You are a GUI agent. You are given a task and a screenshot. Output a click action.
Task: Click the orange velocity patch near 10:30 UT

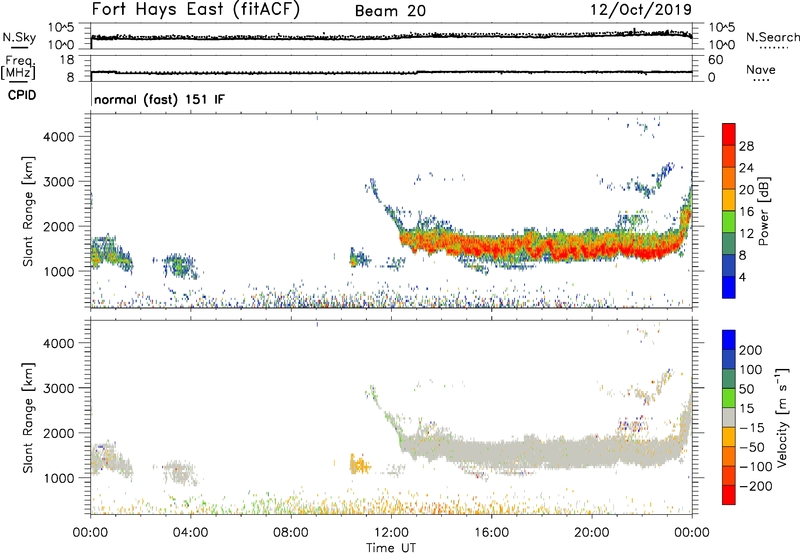click(x=359, y=465)
